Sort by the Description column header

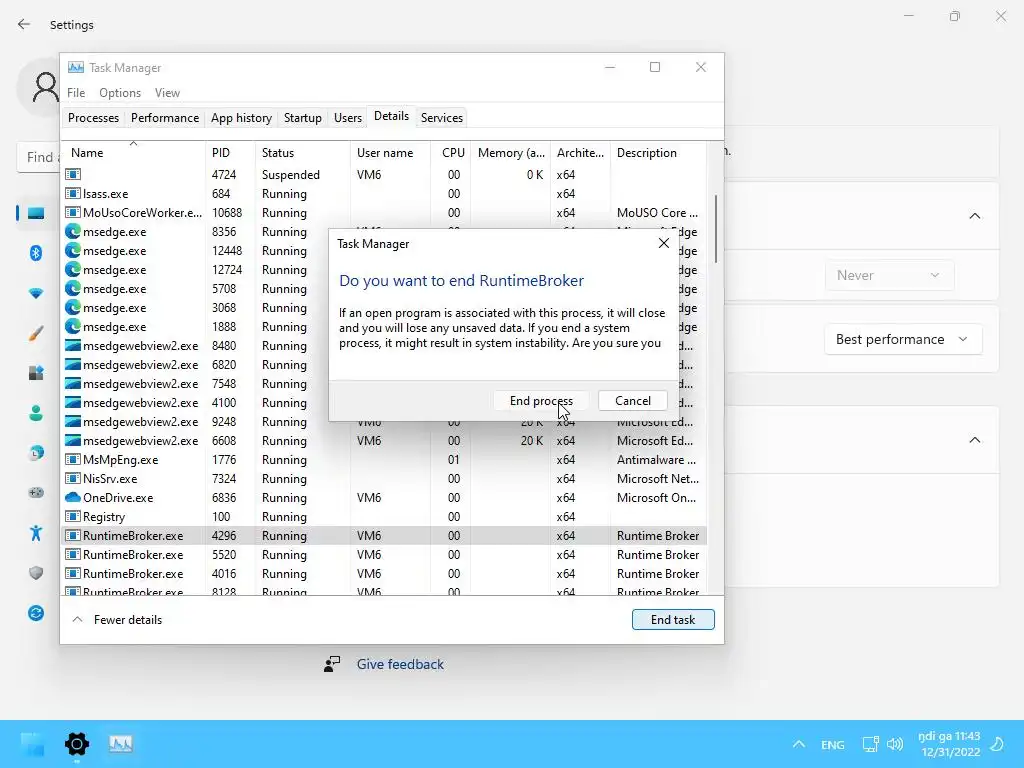tap(658, 153)
